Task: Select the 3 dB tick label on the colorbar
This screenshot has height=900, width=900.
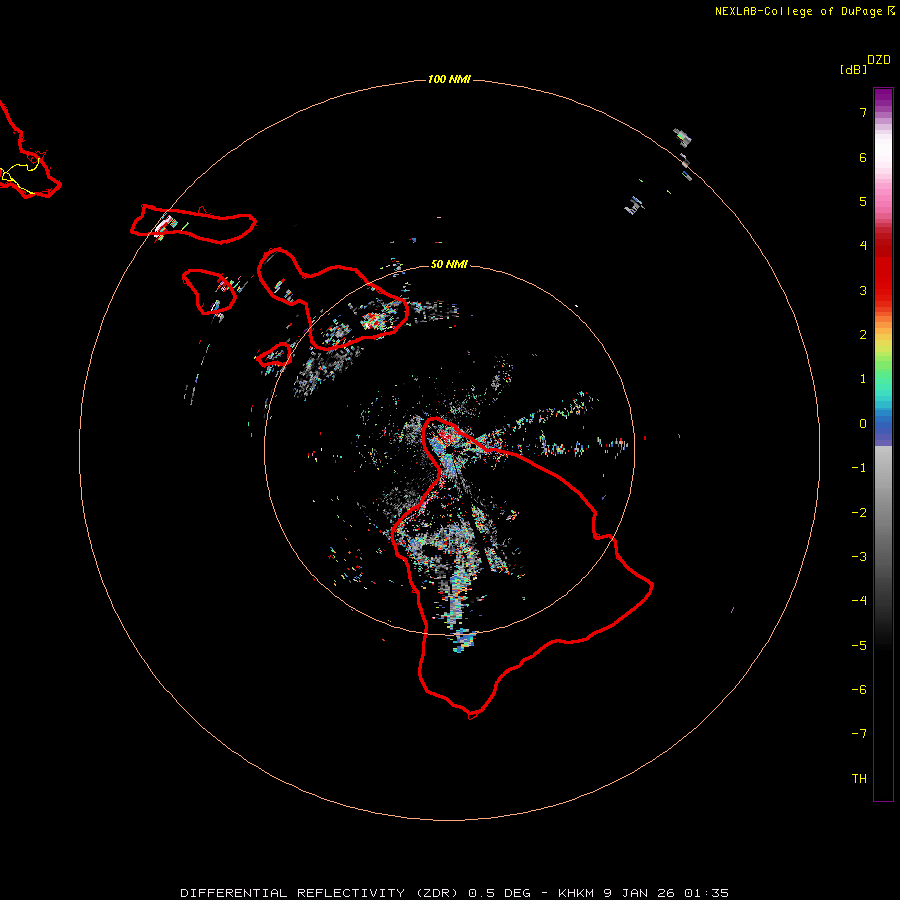Action: tap(863, 290)
